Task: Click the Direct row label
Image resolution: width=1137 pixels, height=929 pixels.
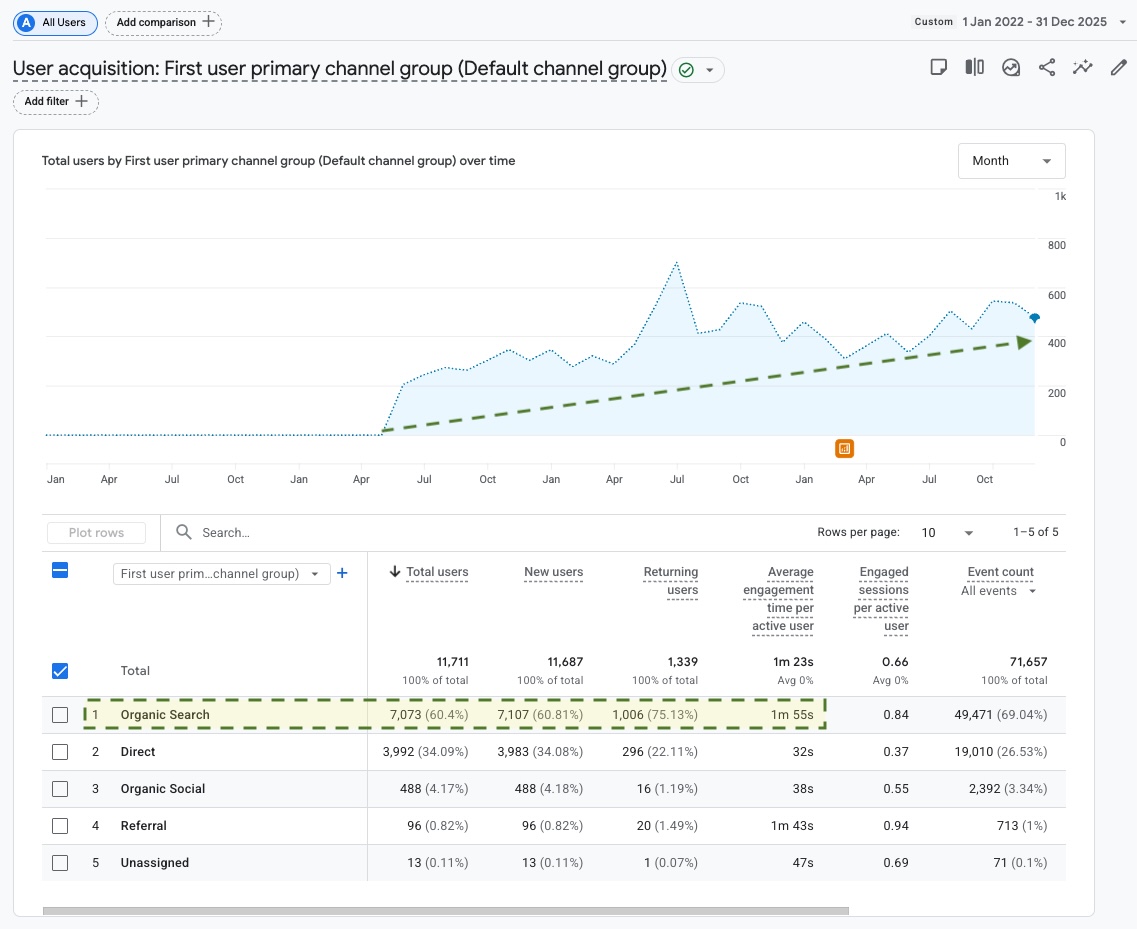Action: click(138, 752)
